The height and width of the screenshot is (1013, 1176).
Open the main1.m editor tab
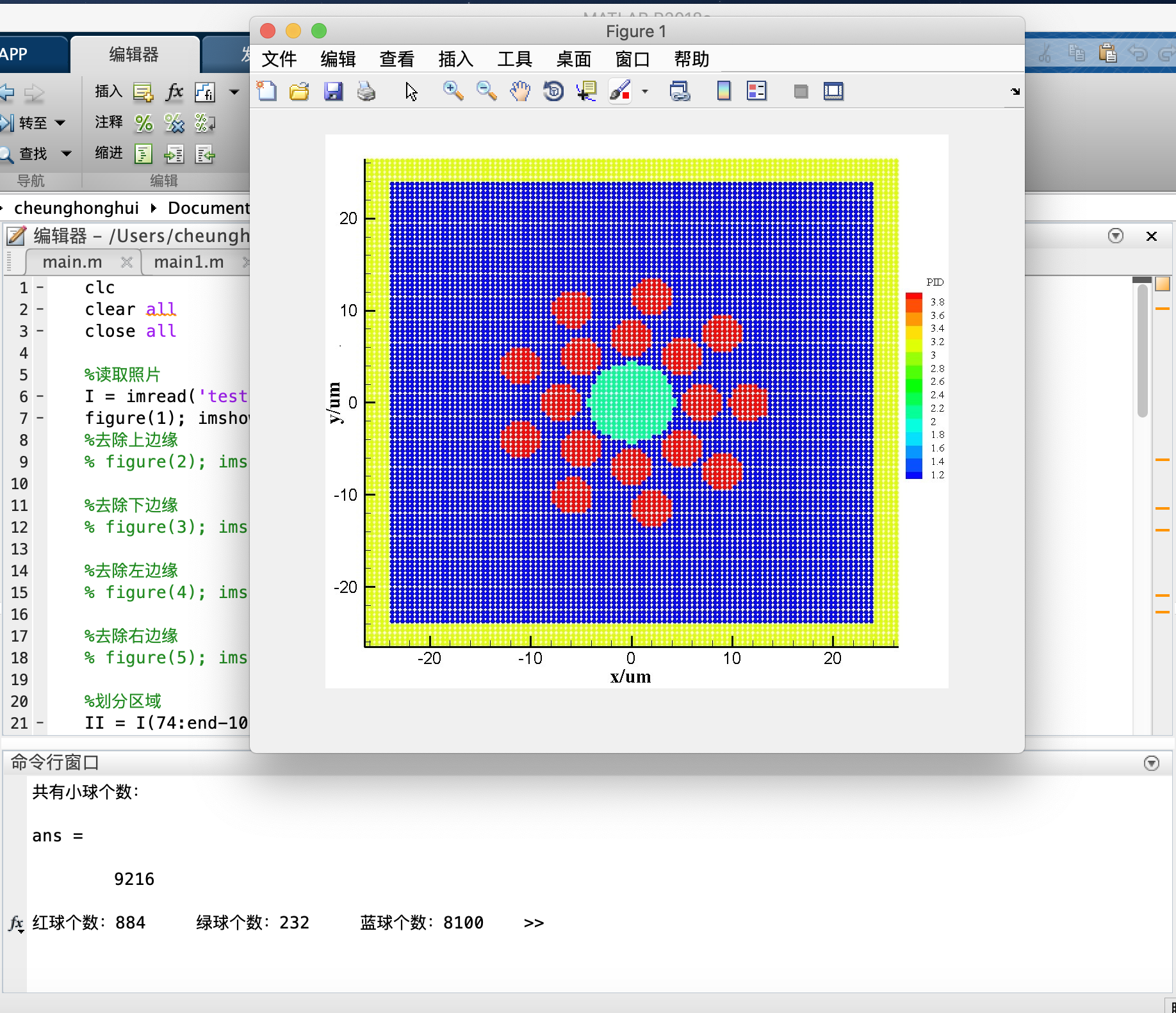click(189, 262)
